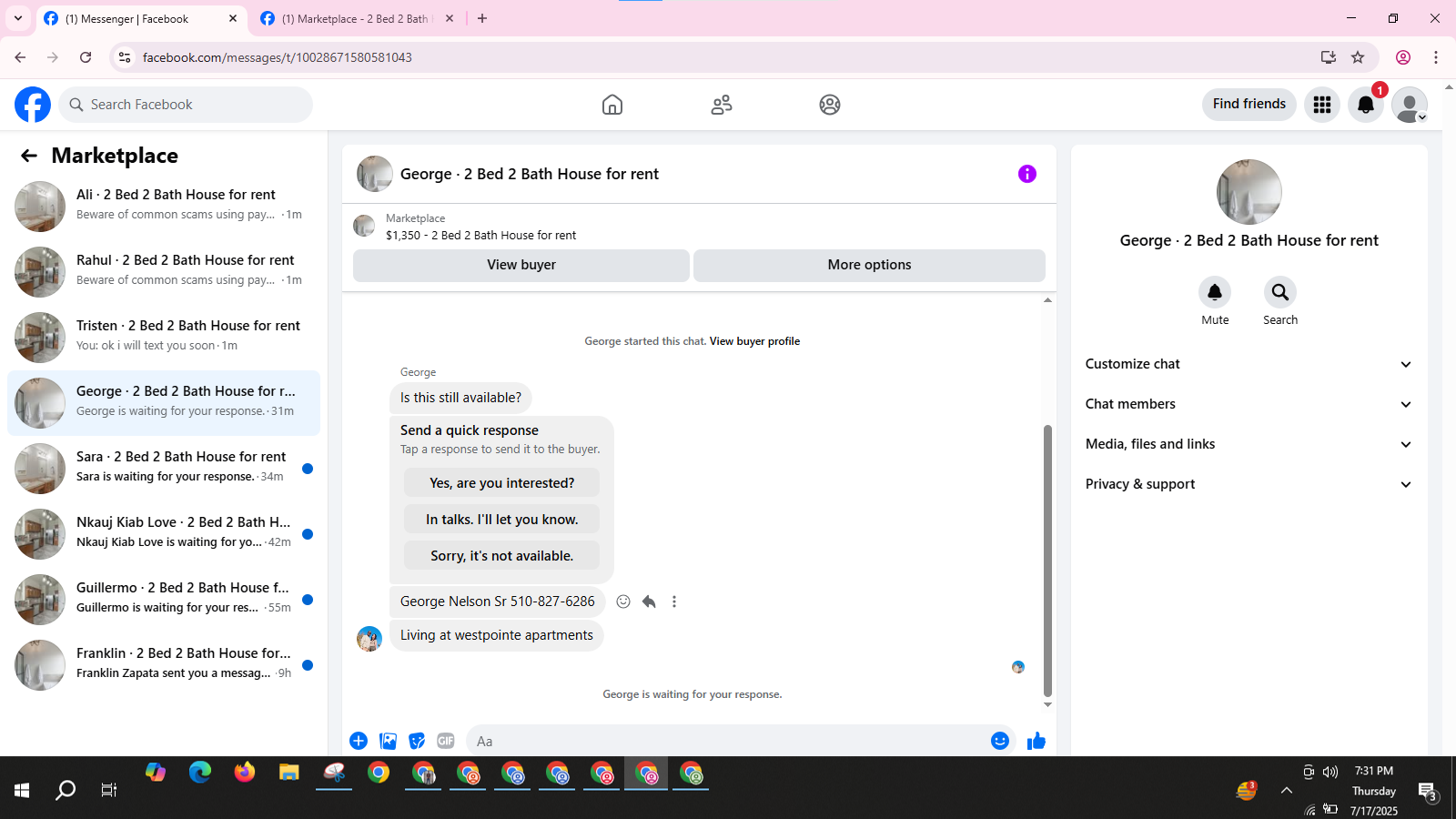Send a thumbs-up like
Viewport: 1456px width, 819px height.
(1036, 741)
